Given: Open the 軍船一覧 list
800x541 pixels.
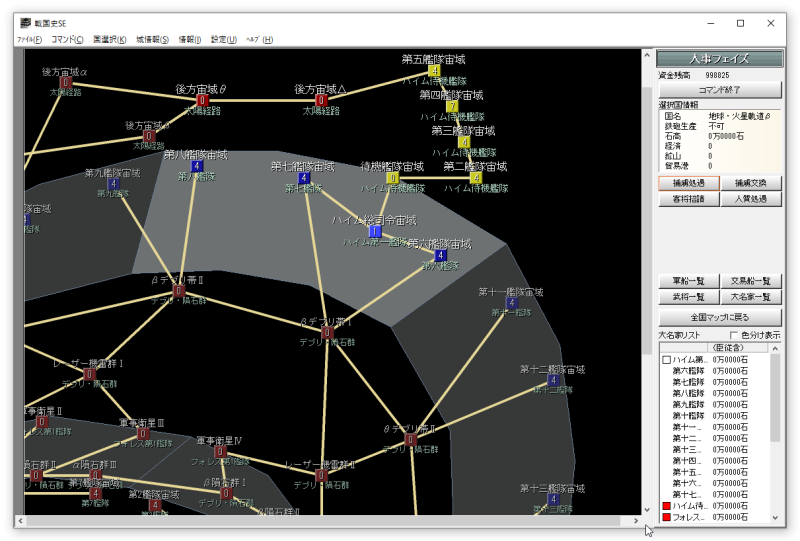Looking at the screenshot, I should (689, 281).
